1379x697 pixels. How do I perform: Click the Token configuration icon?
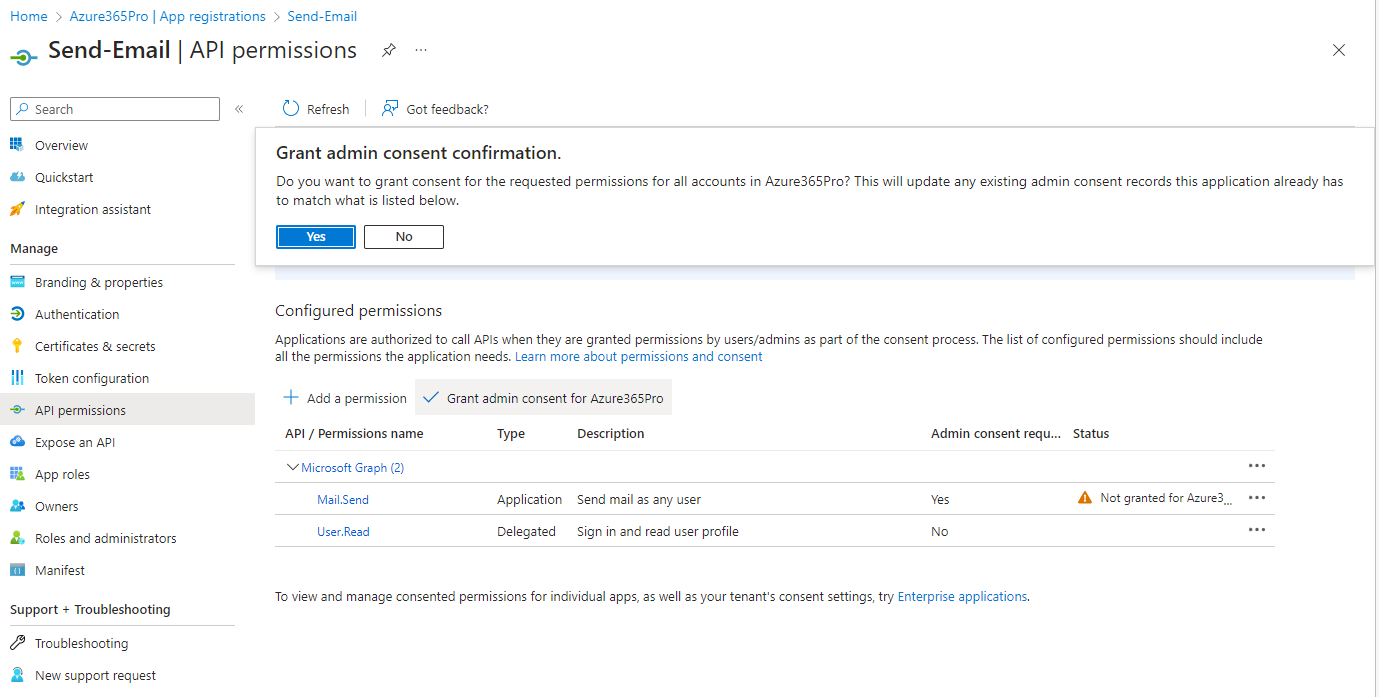click(17, 378)
